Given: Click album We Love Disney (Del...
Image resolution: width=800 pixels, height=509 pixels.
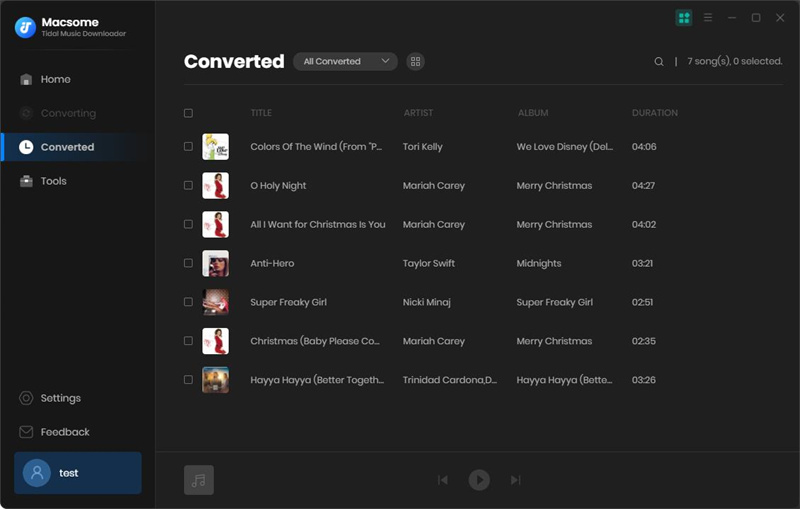Looking at the screenshot, I should click(565, 147).
